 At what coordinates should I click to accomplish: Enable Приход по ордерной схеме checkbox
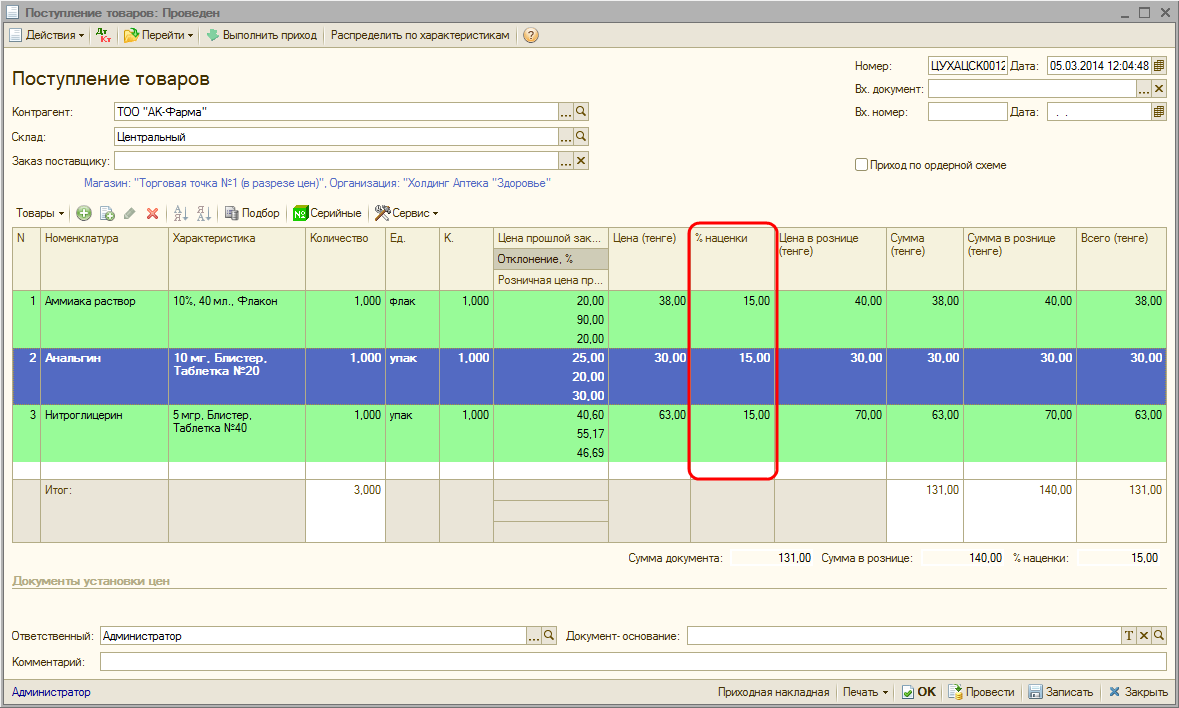861,165
